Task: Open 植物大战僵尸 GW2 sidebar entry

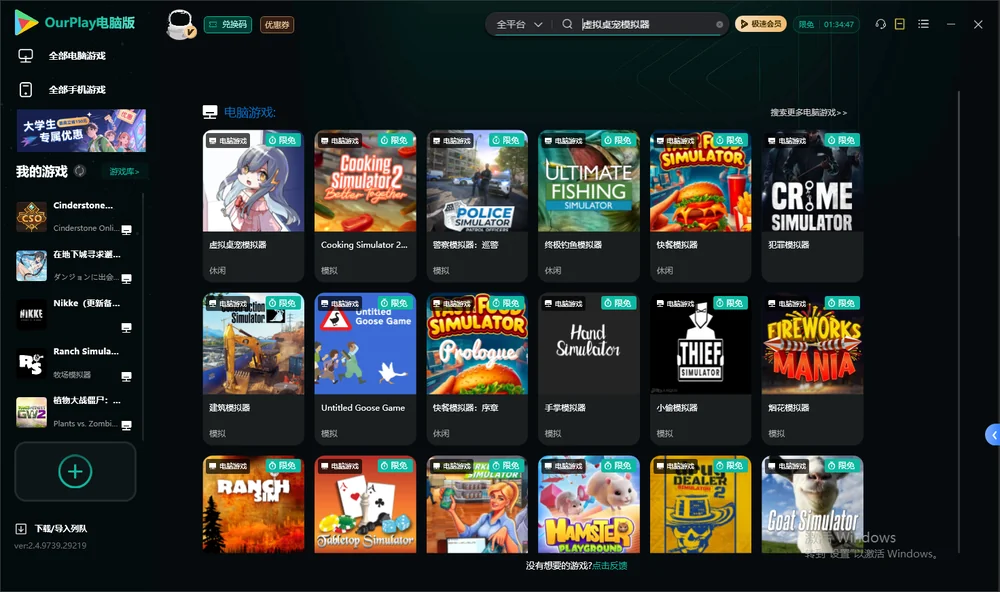Action: (75, 412)
